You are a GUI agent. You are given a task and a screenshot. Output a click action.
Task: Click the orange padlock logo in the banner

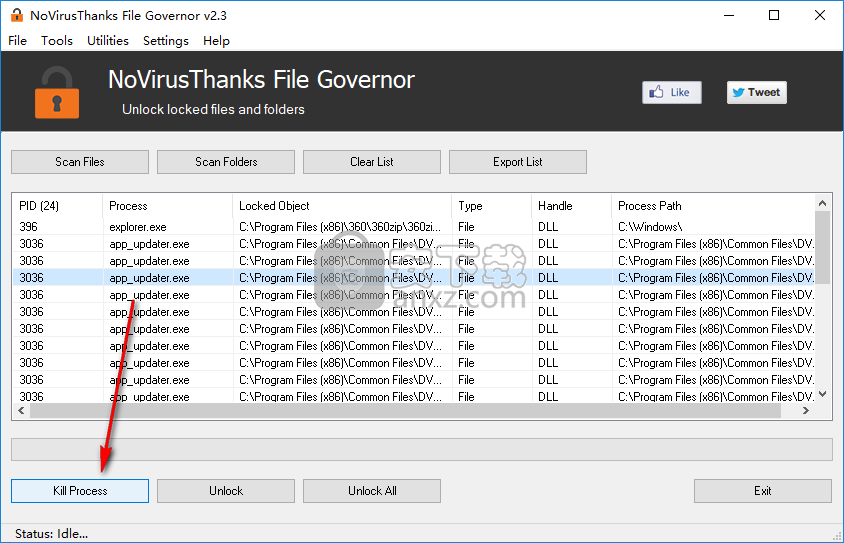tap(57, 93)
